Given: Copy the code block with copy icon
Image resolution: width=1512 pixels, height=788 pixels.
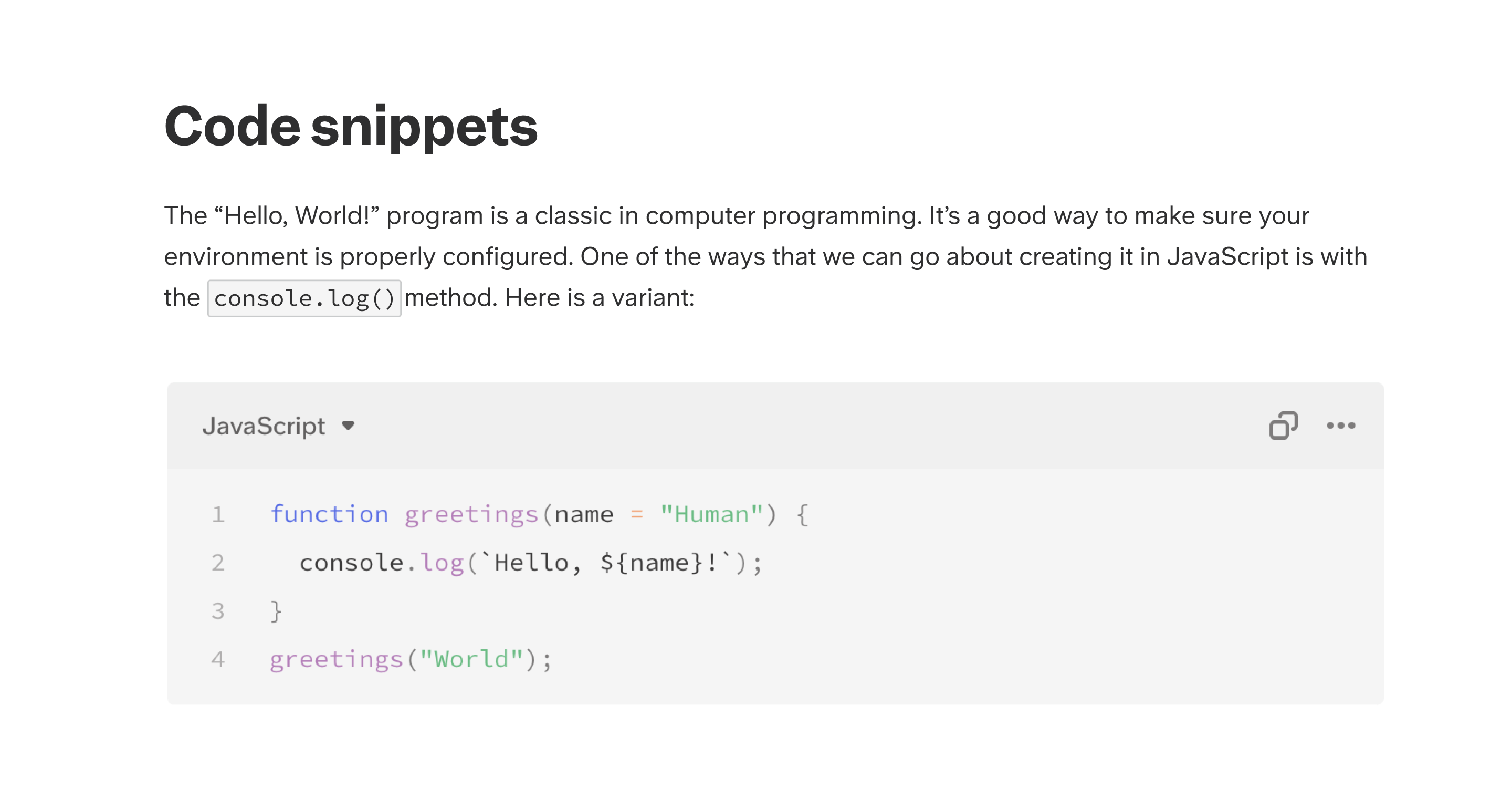Looking at the screenshot, I should click(1283, 426).
